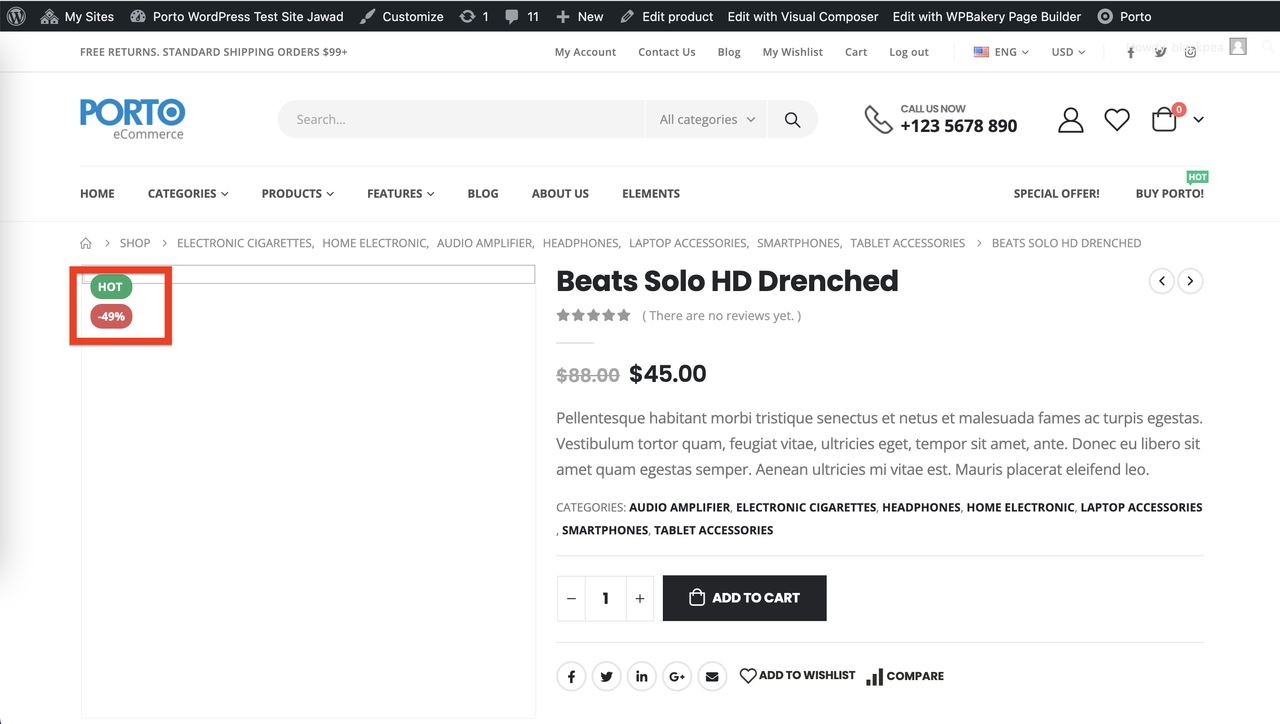Screen dimensions: 1280x724
Task: Share product on LinkedIn
Action: click(x=641, y=677)
